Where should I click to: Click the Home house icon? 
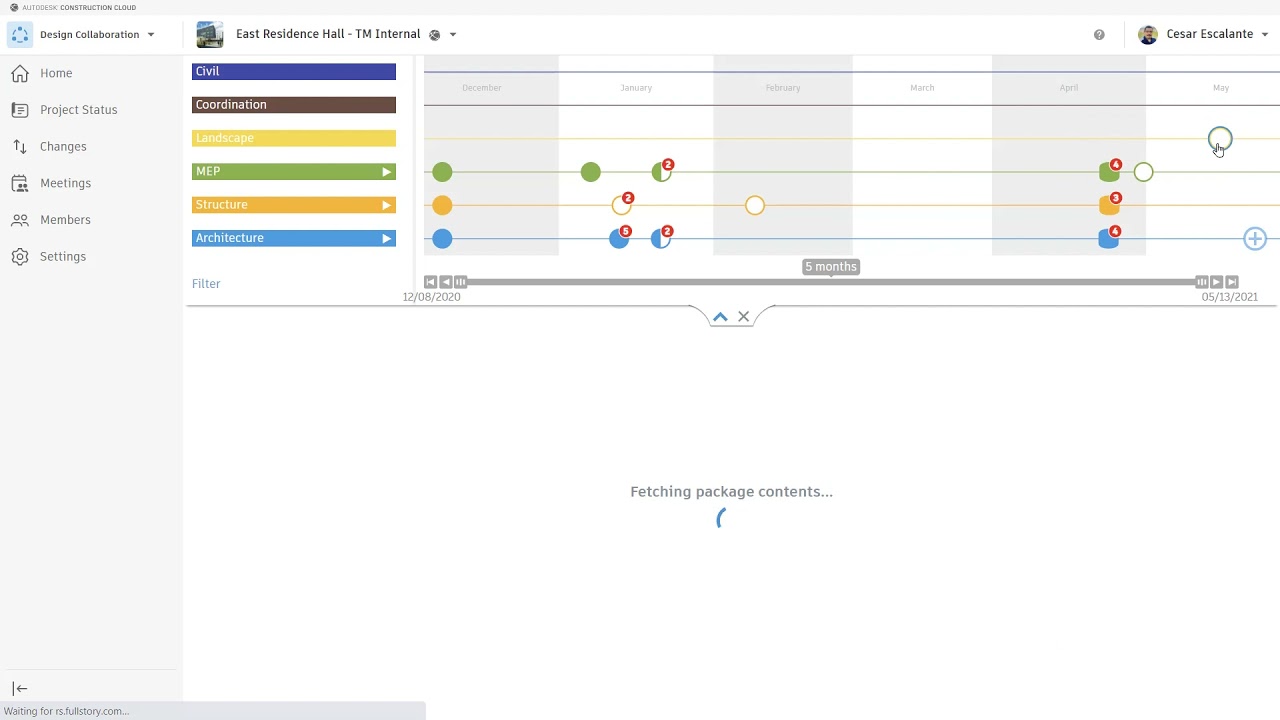(20, 73)
